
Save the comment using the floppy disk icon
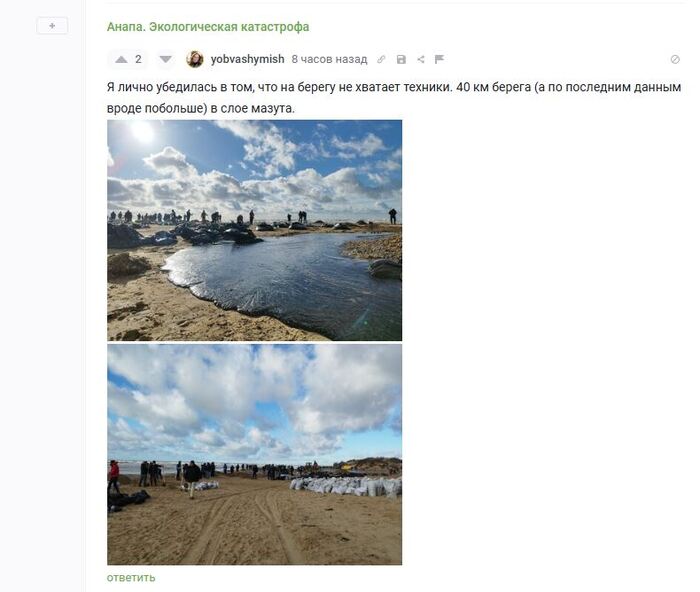401,59
